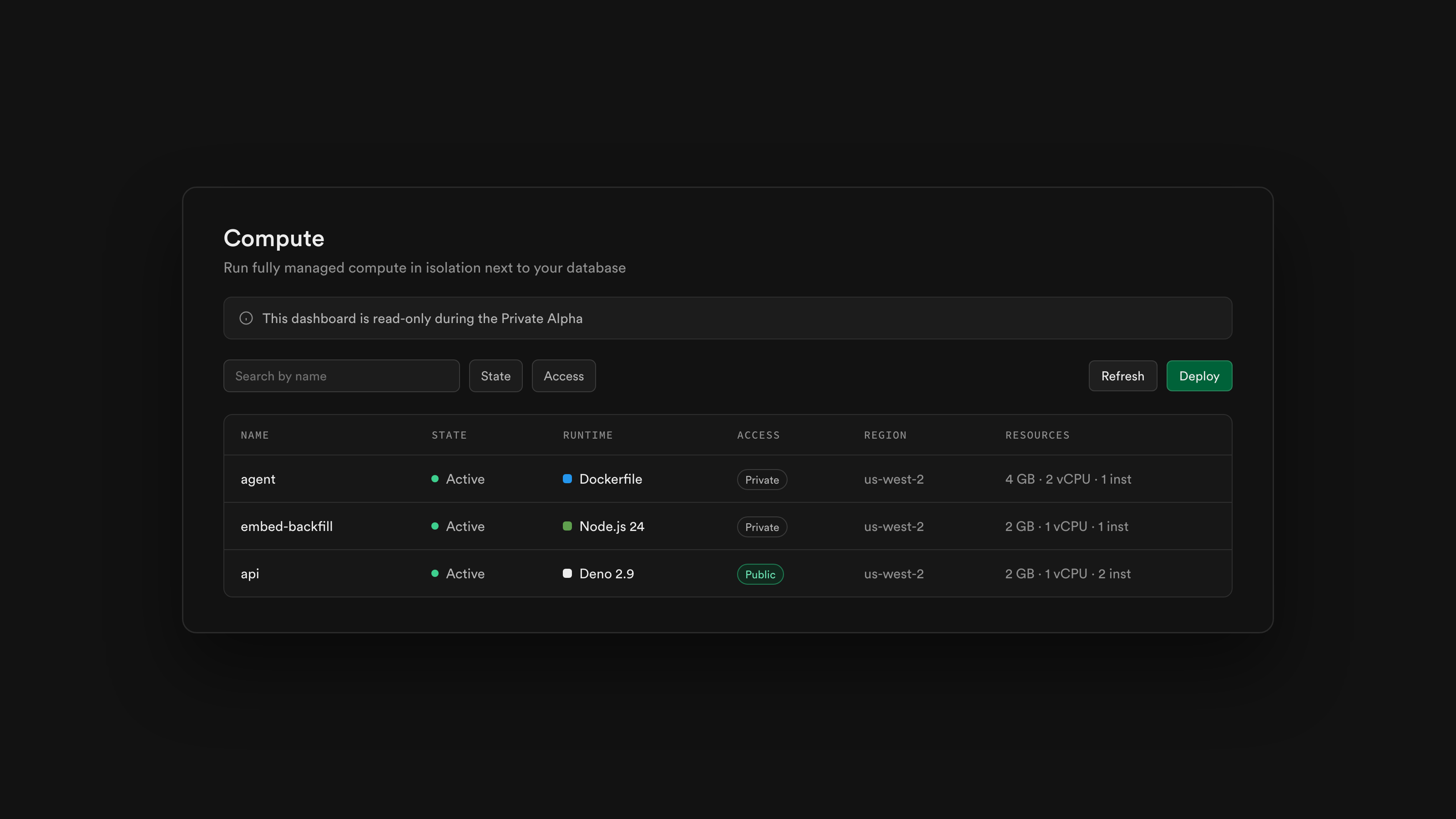Click the green Deploy button
This screenshot has width=1456, height=819.
click(x=1199, y=376)
